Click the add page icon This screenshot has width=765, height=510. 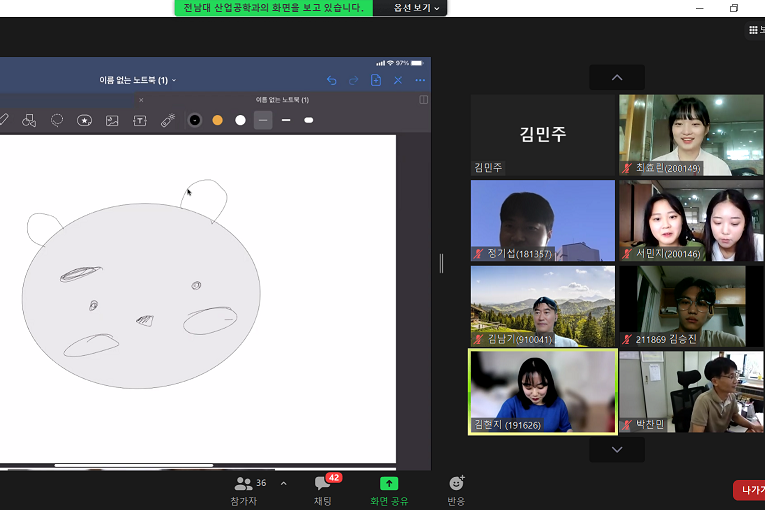pyautogui.click(x=376, y=80)
